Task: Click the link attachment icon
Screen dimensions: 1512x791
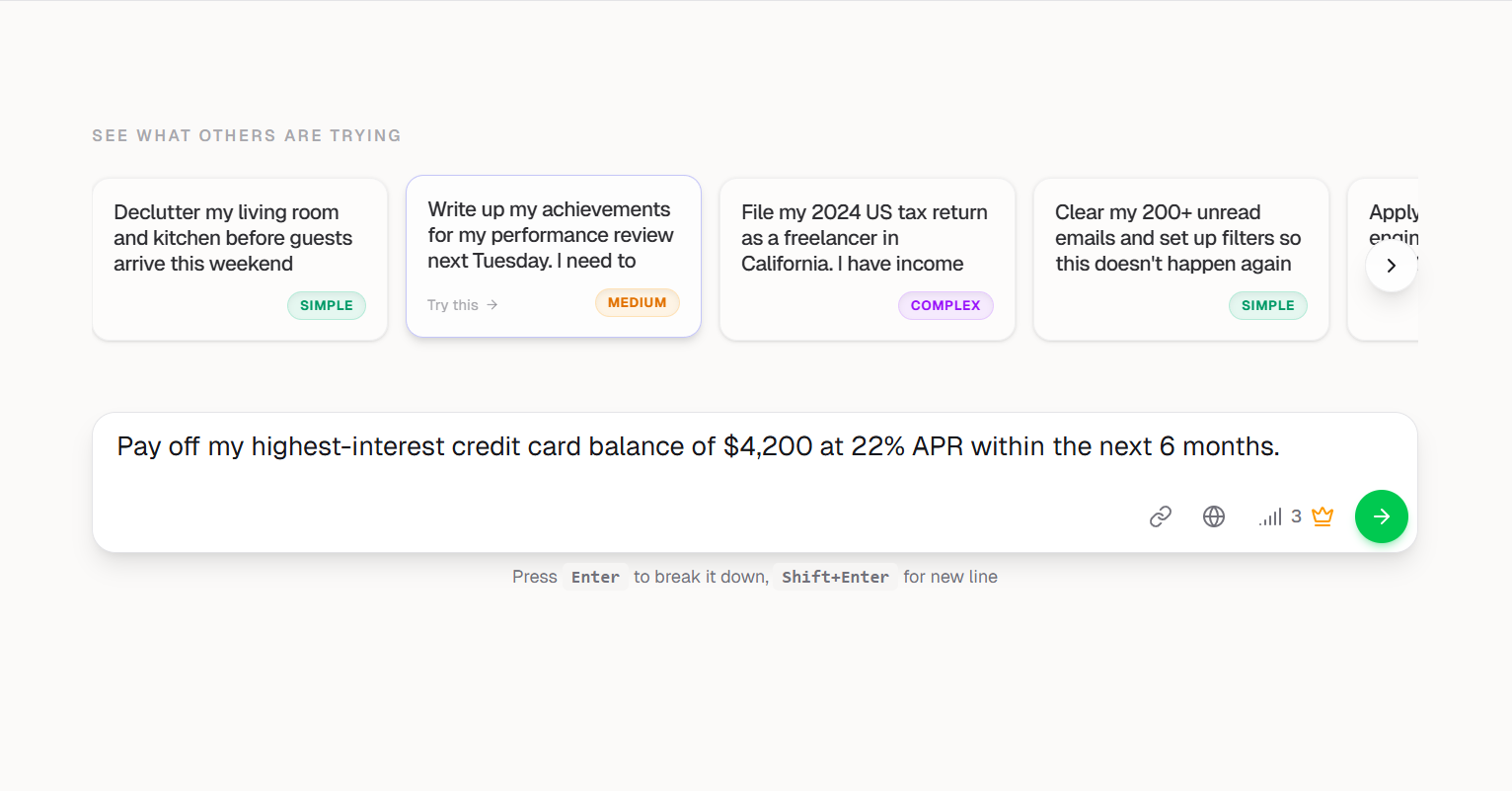Action: tap(1160, 515)
